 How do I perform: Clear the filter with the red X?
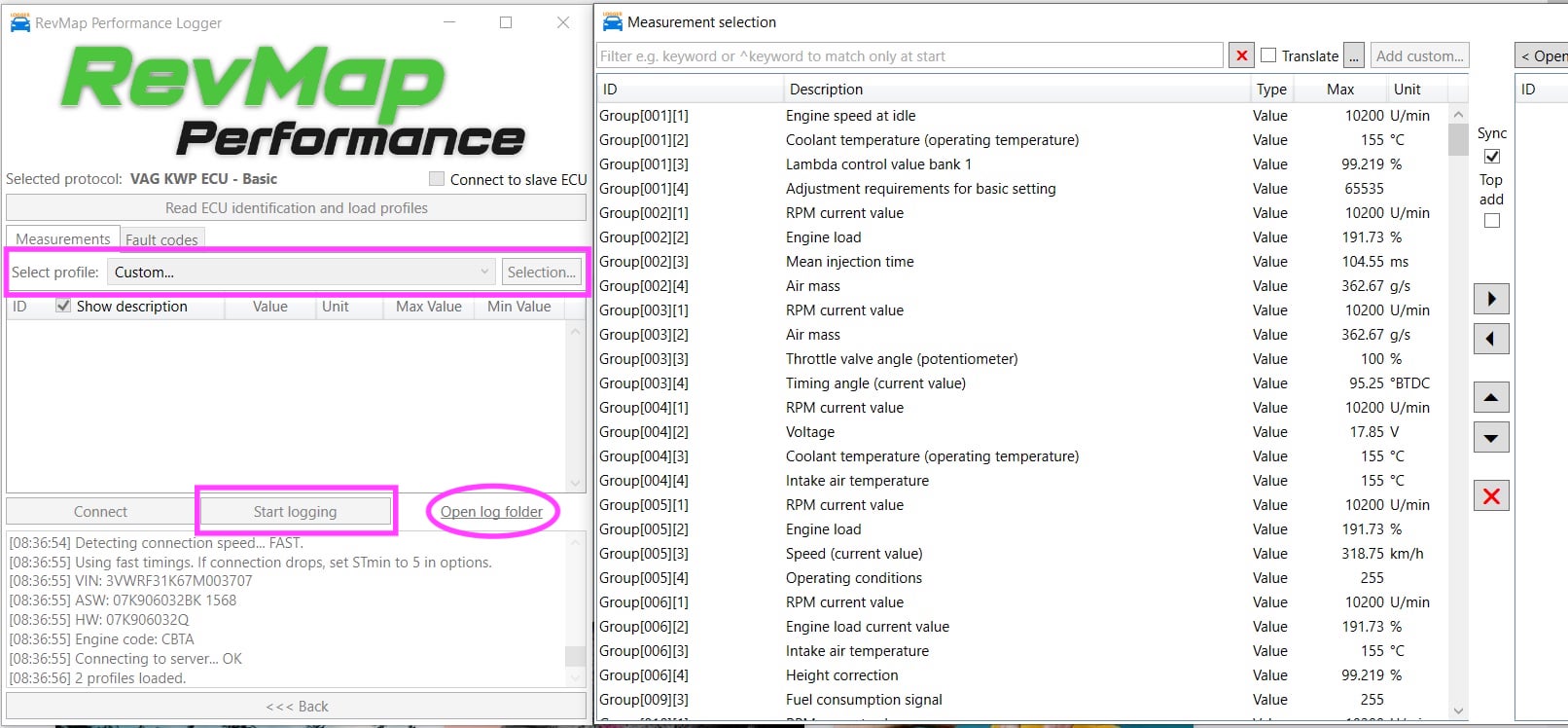click(x=1241, y=55)
